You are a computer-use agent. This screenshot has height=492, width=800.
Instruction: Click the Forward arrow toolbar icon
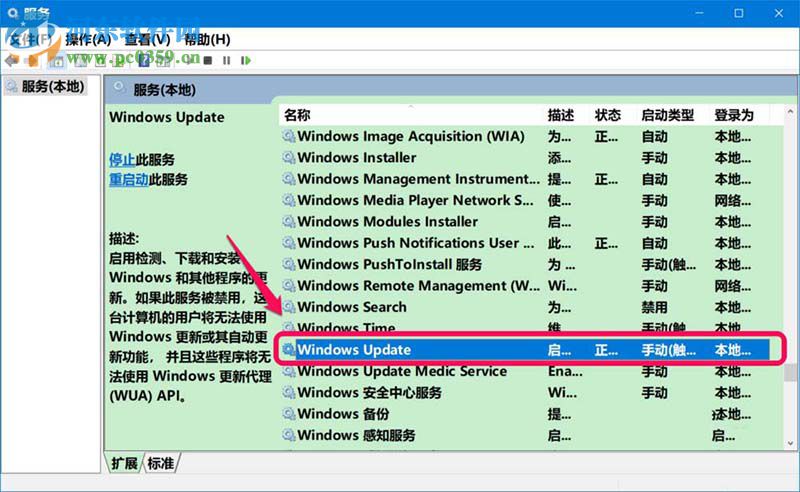(33, 61)
